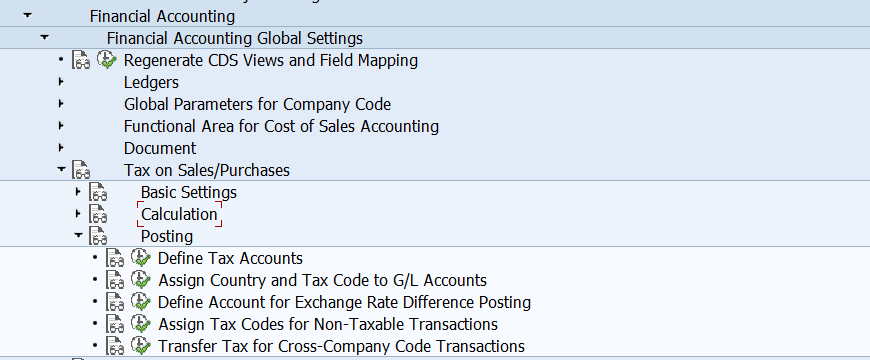This screenshot has width=870, height=360.
Task: Select the Document label
Action: coord(160,148)
